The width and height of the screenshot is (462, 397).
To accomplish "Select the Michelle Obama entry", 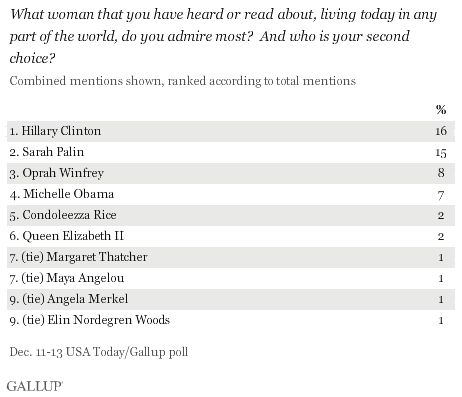I will (x=62, y=194).
